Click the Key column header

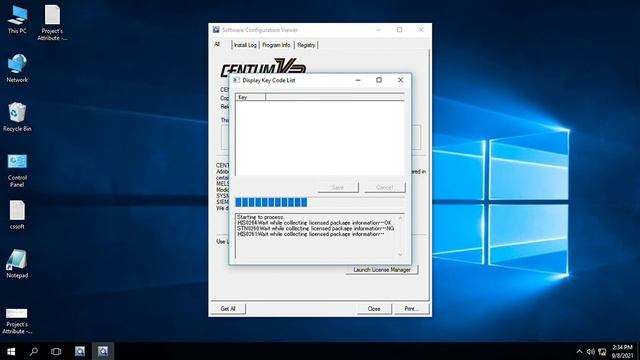[x=251, y=97]
